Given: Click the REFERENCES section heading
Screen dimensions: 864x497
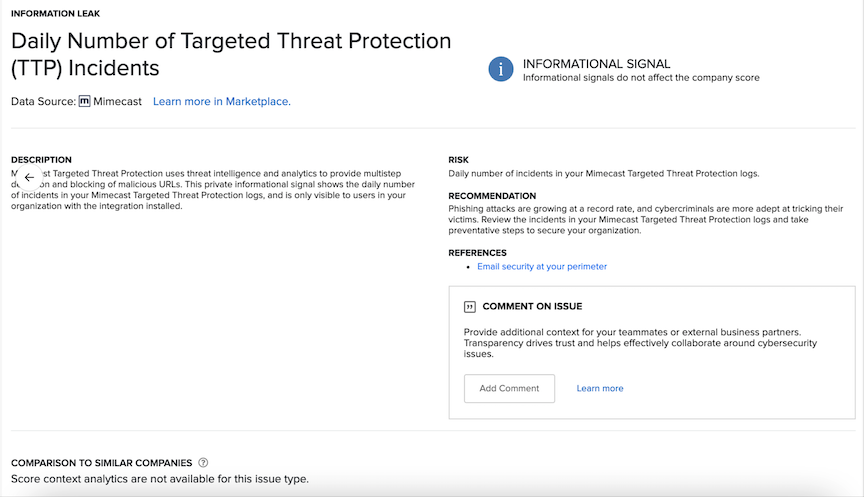Looking at the screenshot, I should (x=477, y=253).
